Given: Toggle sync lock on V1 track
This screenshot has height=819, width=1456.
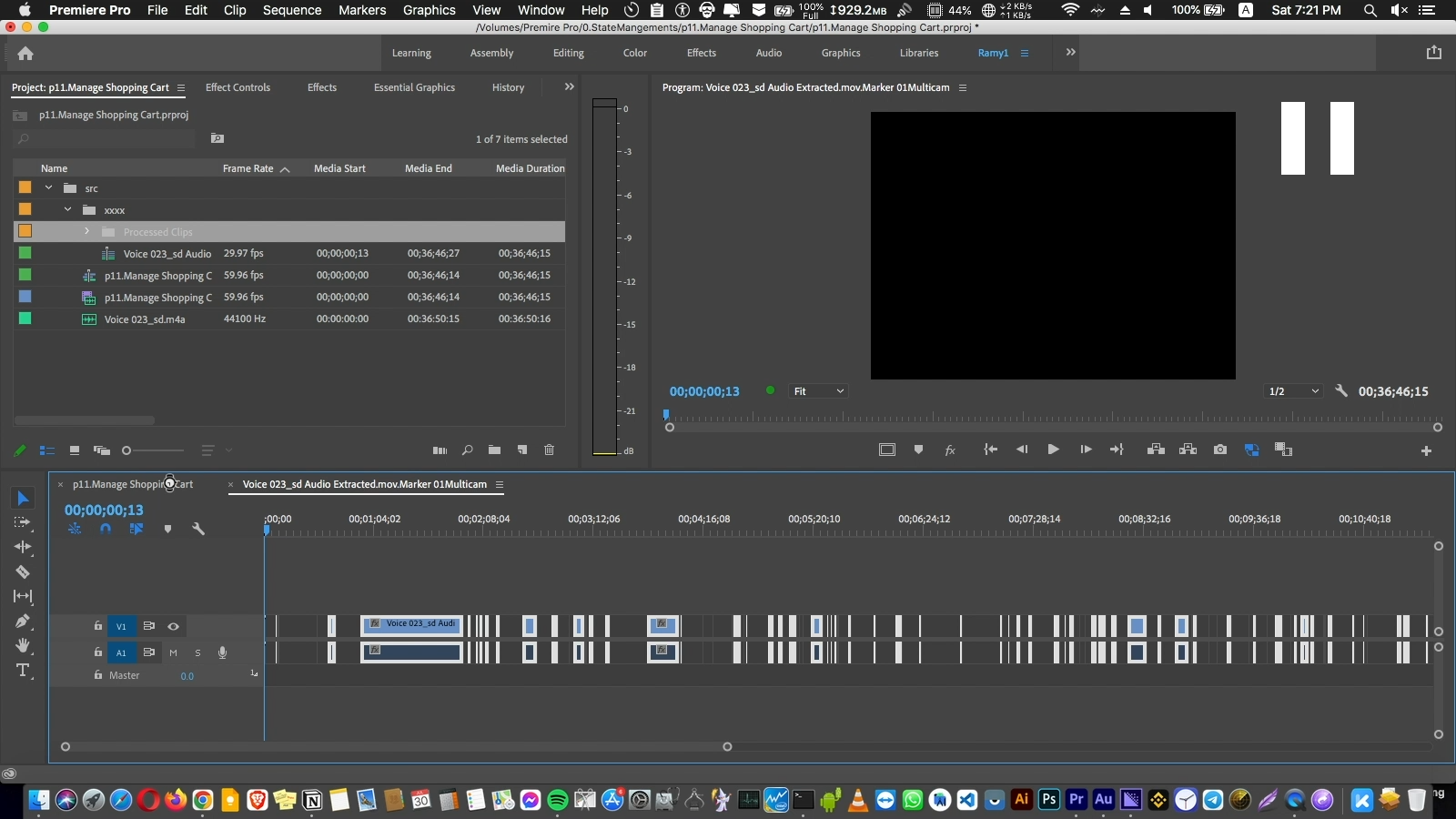Looking at the screenshot, I should pos(148,626).
